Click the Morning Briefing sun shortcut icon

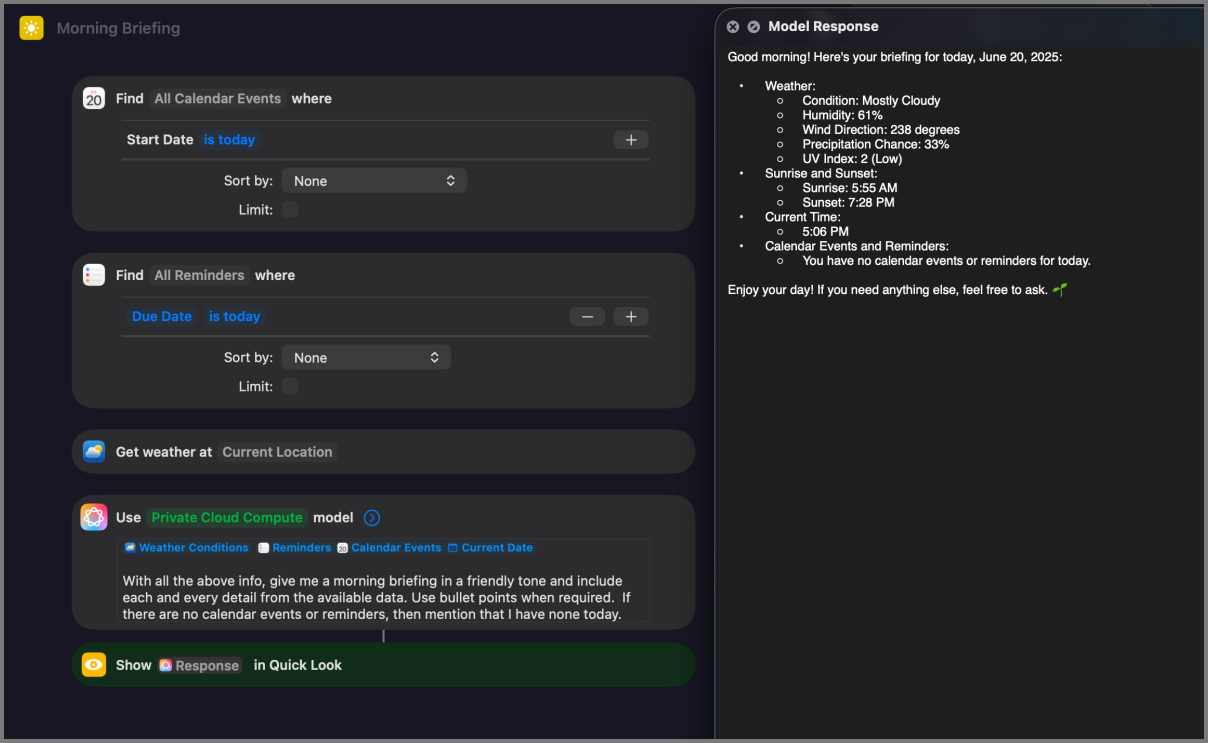click(31, 28)
